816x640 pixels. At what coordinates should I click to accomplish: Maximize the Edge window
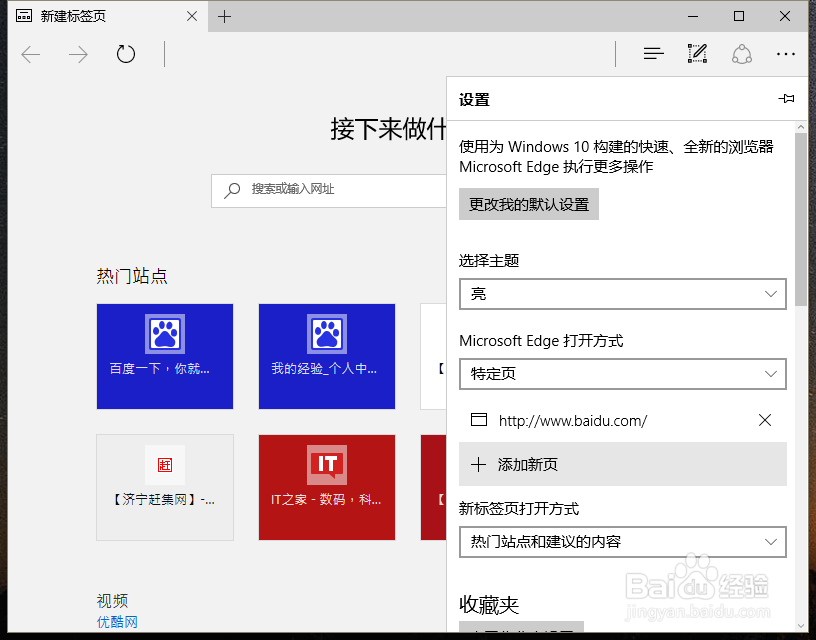click(738, 17)
